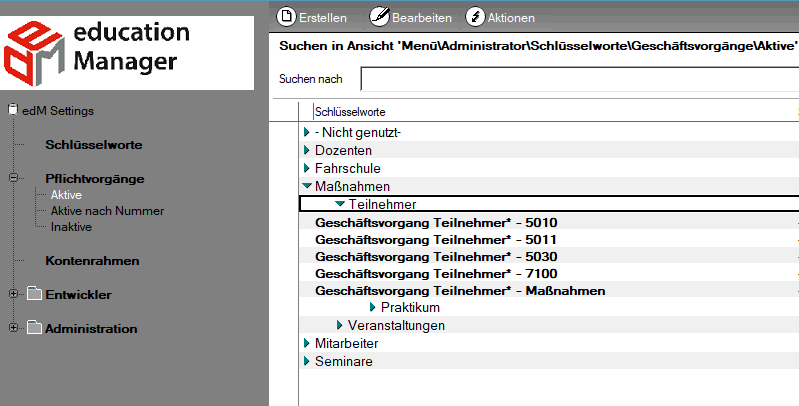Click the Suchen nach input field
799x406 pixels.
(579, 79)
